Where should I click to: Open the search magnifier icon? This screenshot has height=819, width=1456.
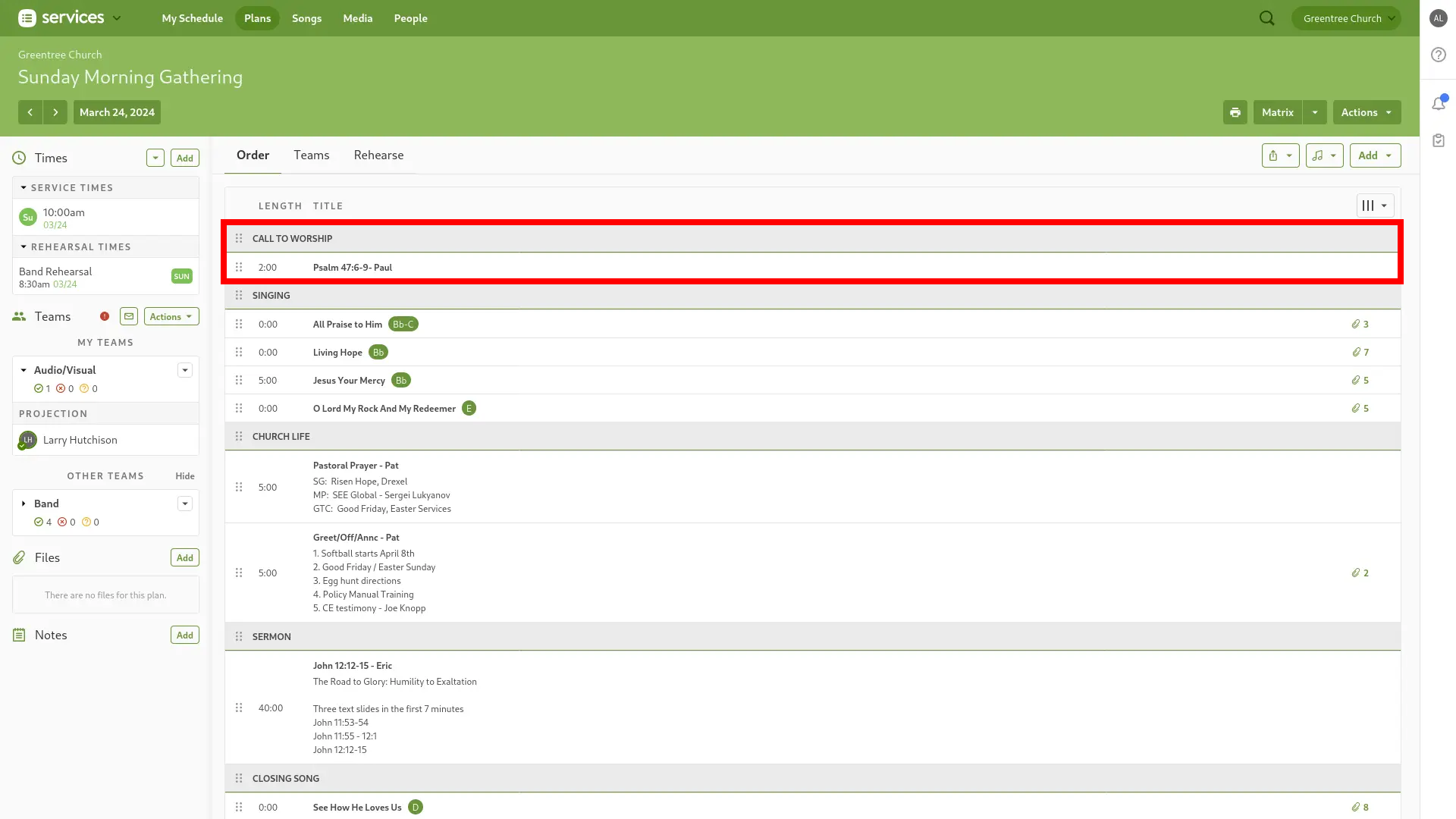[x=1266, y=18]
